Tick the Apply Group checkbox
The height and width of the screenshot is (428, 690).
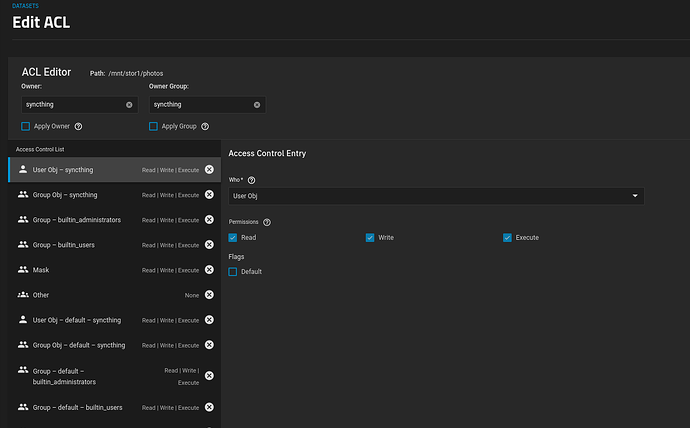click(x=153, y=126)
